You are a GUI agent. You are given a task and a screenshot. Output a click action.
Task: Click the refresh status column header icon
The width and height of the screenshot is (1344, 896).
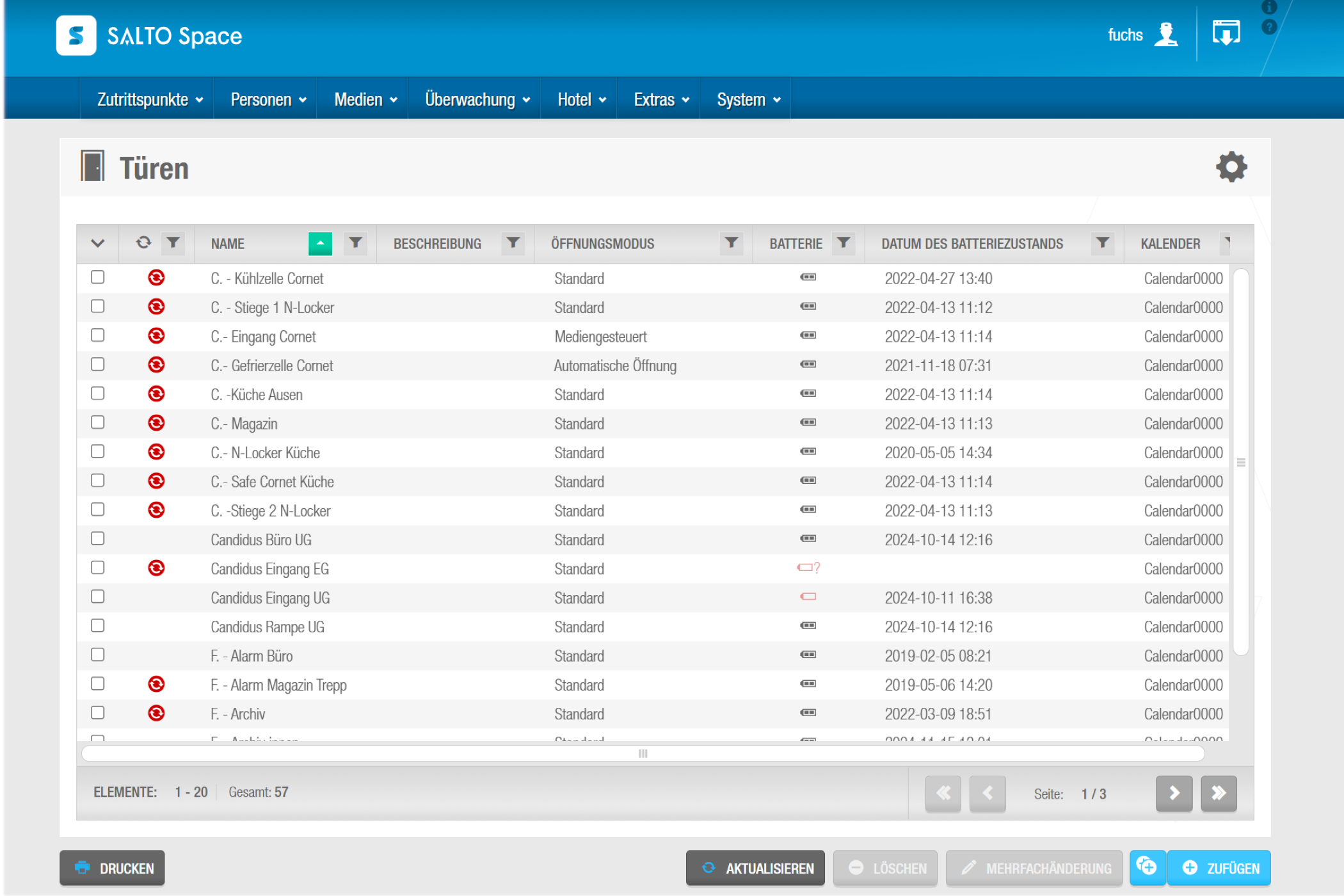143,243
